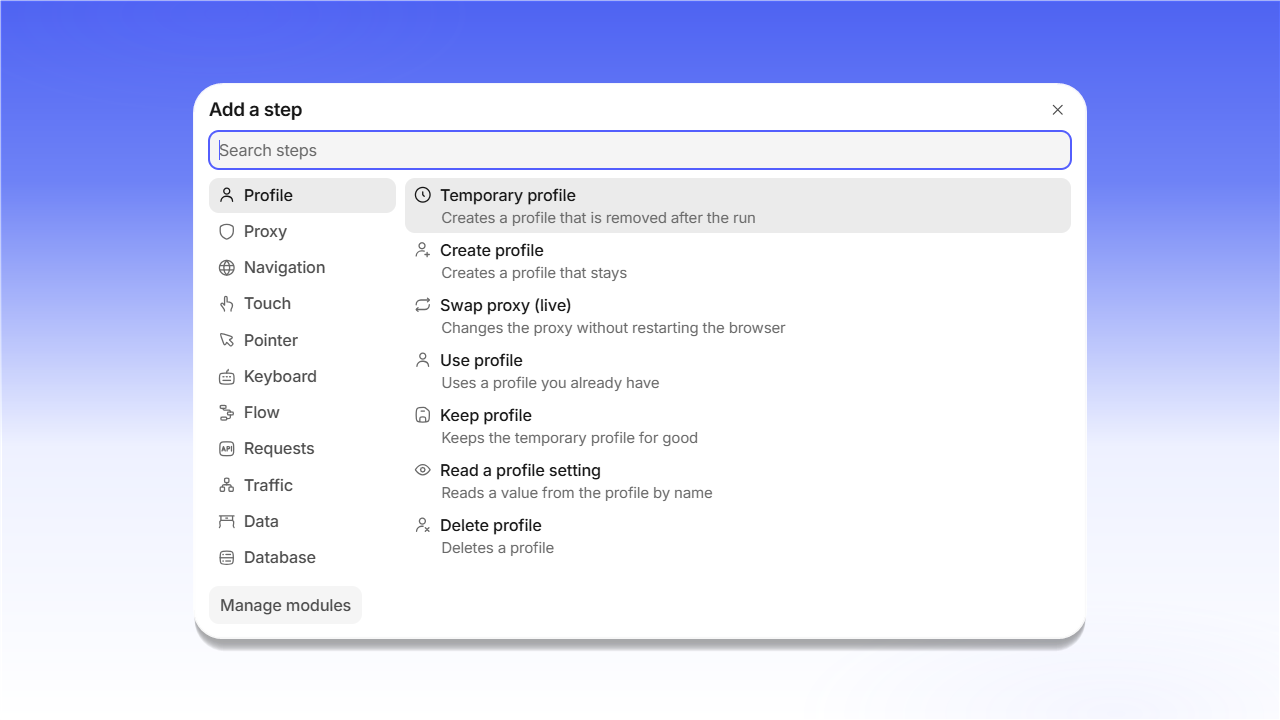
Task: Focus the Search steps input field
Action: click(x=640, y=150)
